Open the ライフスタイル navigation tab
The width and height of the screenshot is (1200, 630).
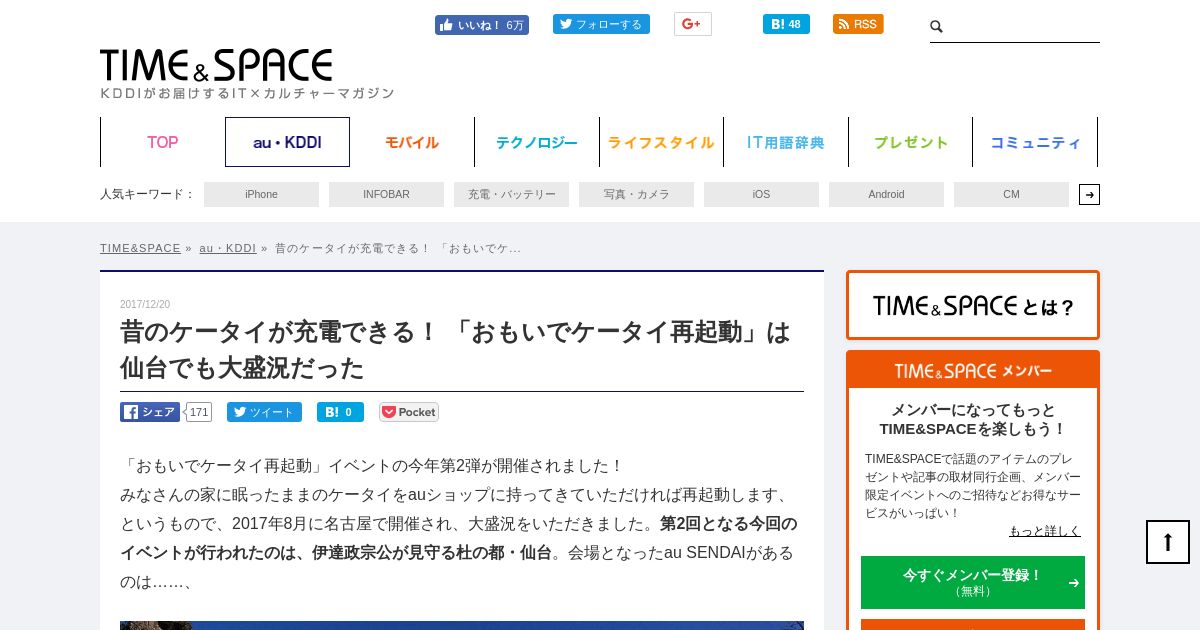pos(661,142)
